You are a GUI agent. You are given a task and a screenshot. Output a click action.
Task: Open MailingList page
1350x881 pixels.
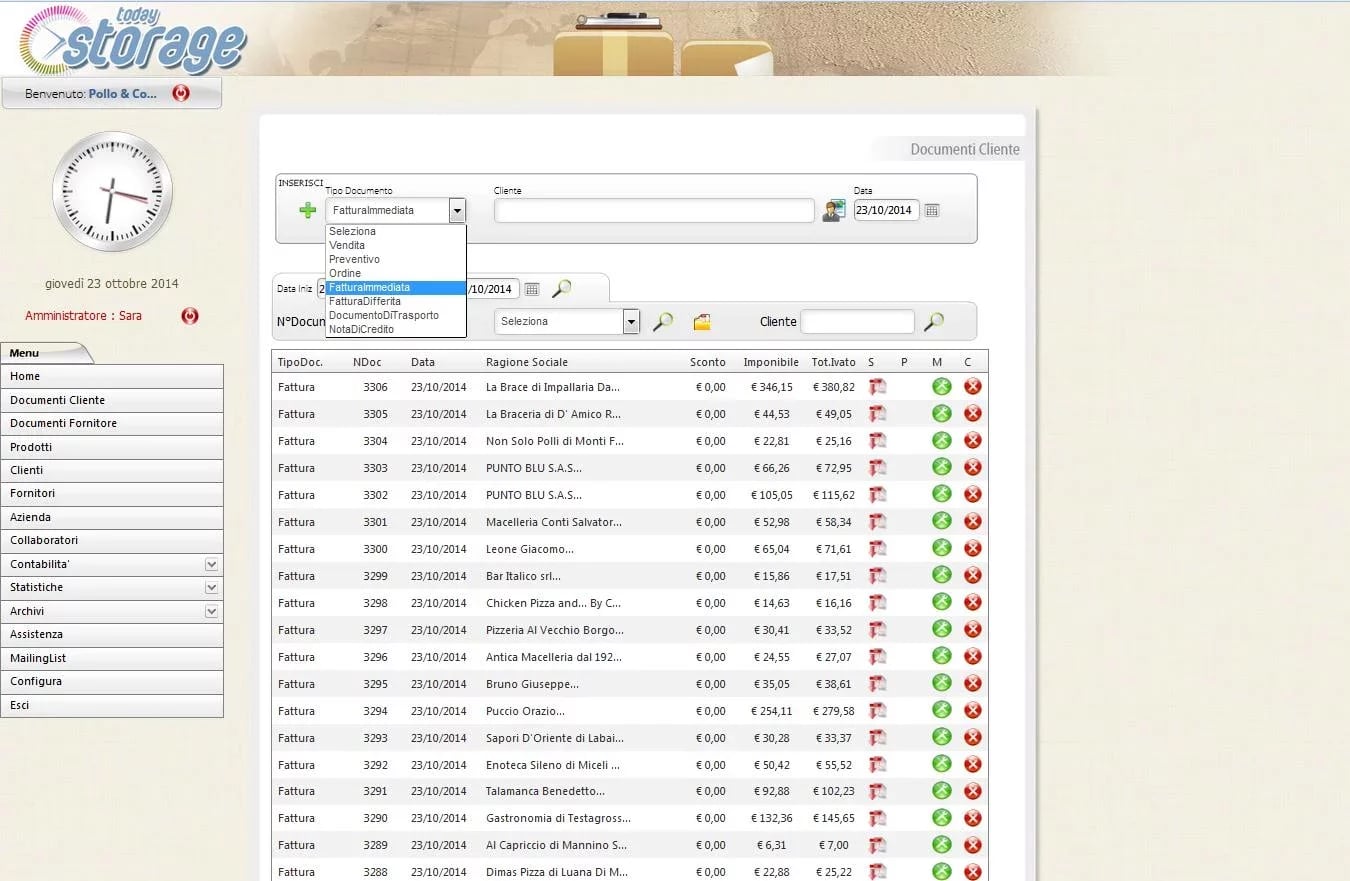point(112,658)
